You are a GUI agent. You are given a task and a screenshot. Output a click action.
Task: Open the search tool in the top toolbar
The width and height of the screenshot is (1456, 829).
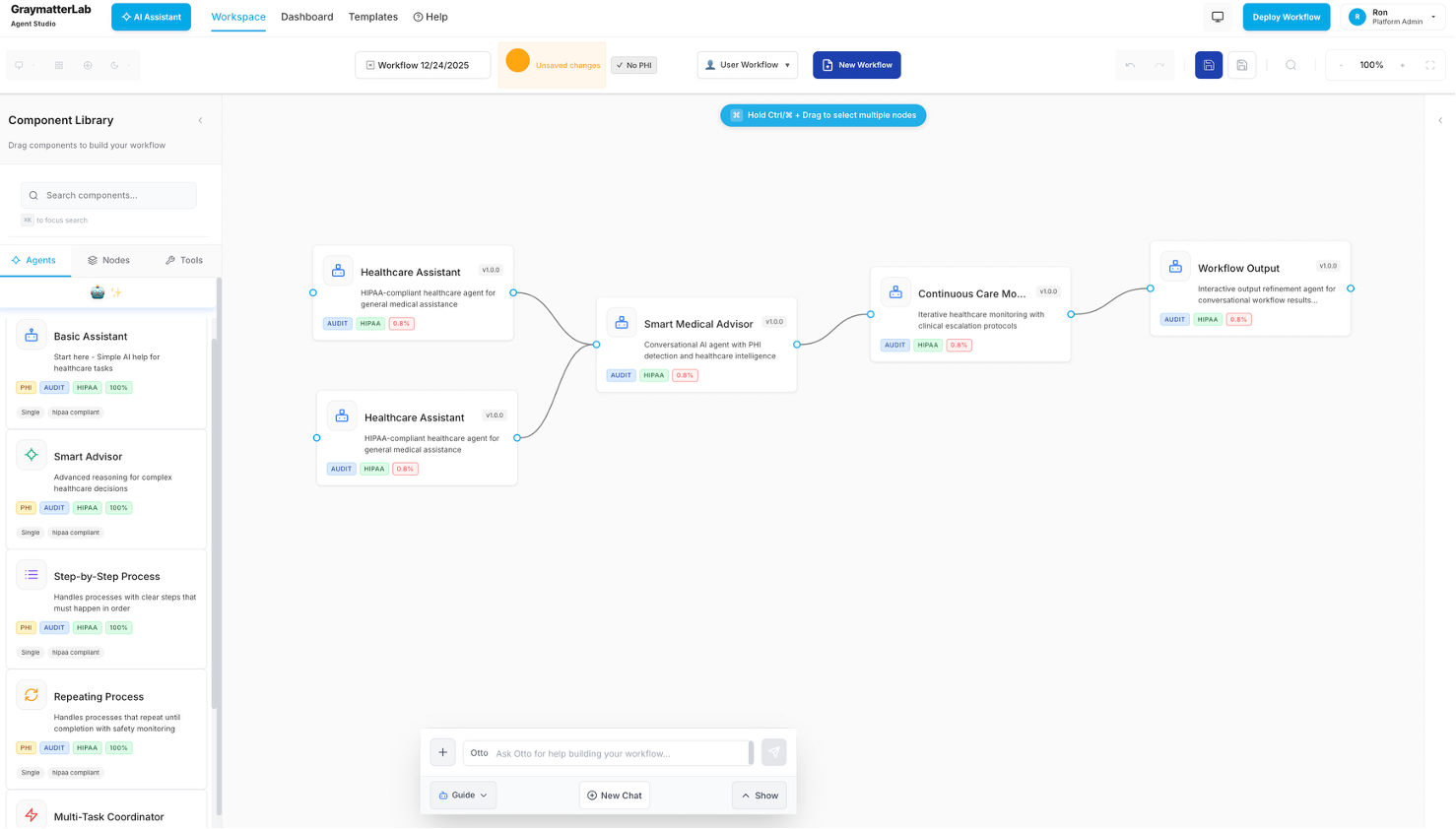1291,64
